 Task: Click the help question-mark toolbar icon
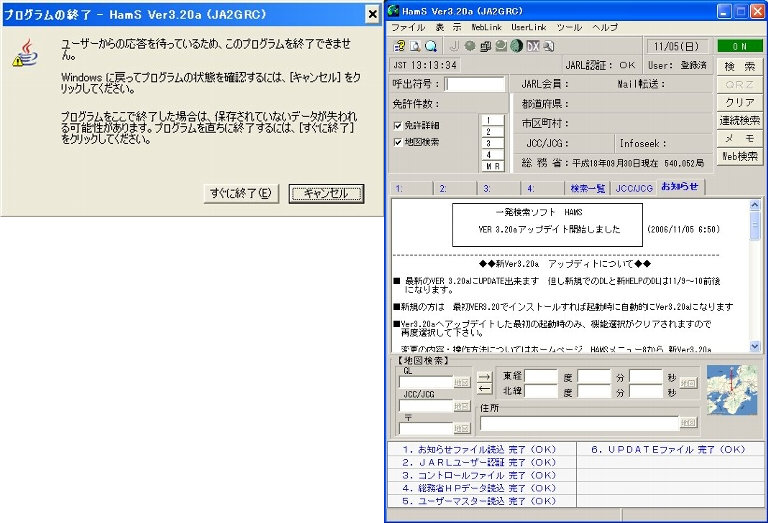point(400,46)
